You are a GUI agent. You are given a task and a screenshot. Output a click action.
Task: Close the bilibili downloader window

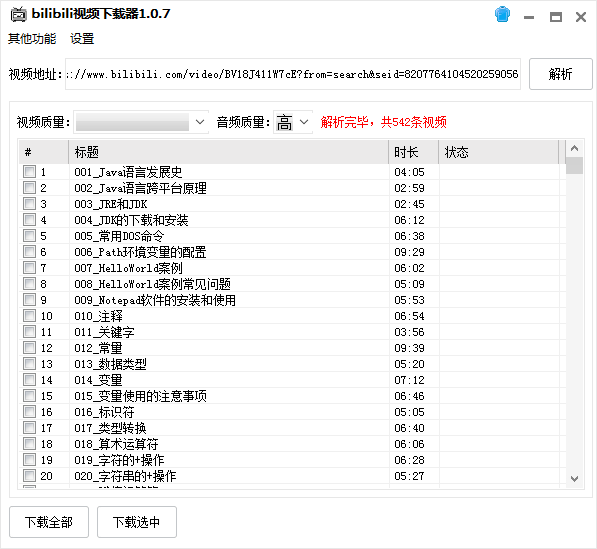581,17
